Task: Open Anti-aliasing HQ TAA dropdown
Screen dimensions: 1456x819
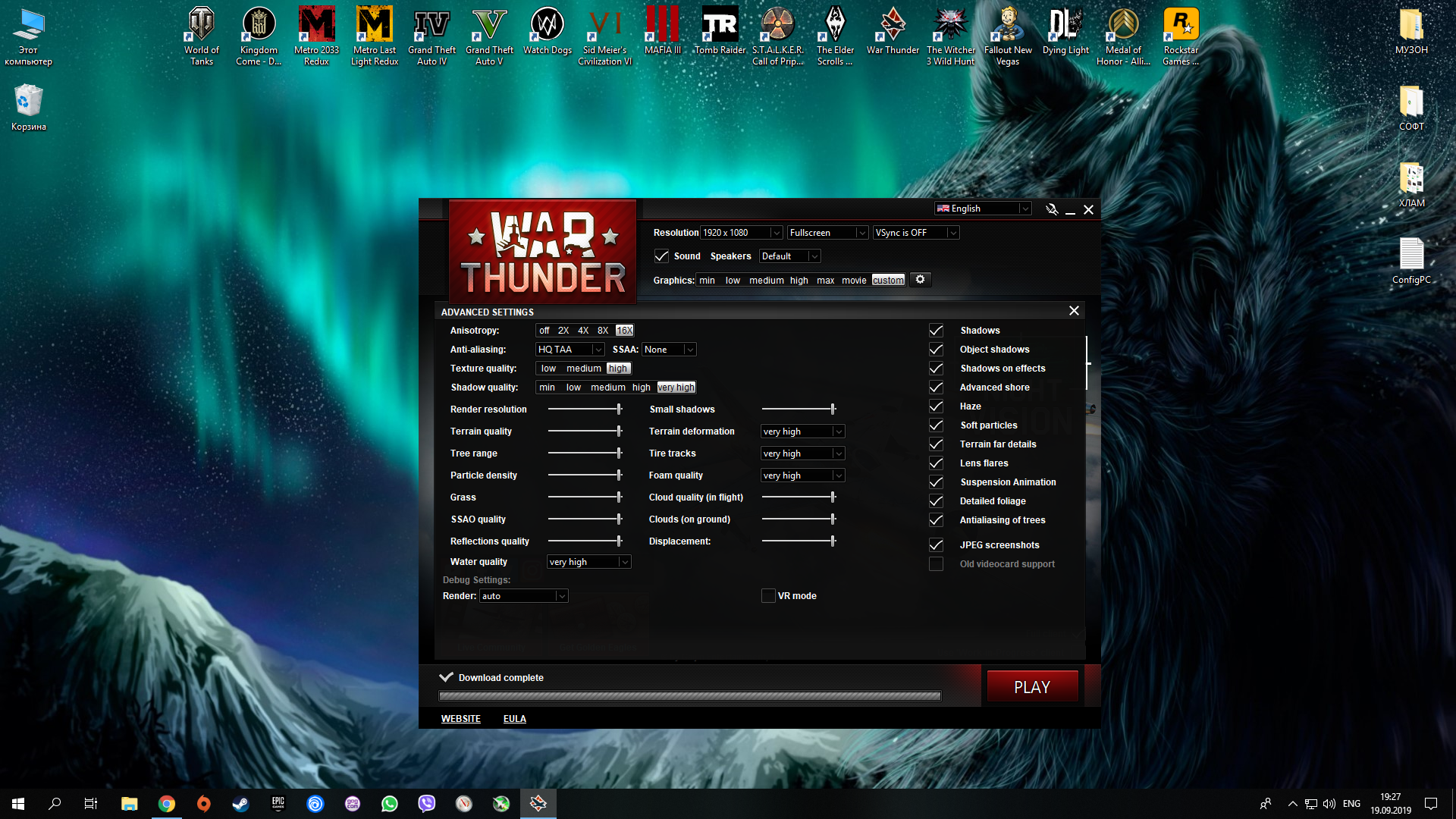Action: coord(570,350)
